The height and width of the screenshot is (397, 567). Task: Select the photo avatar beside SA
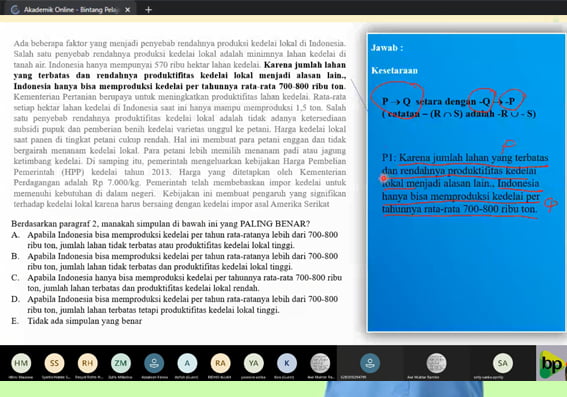click(436, 363)
